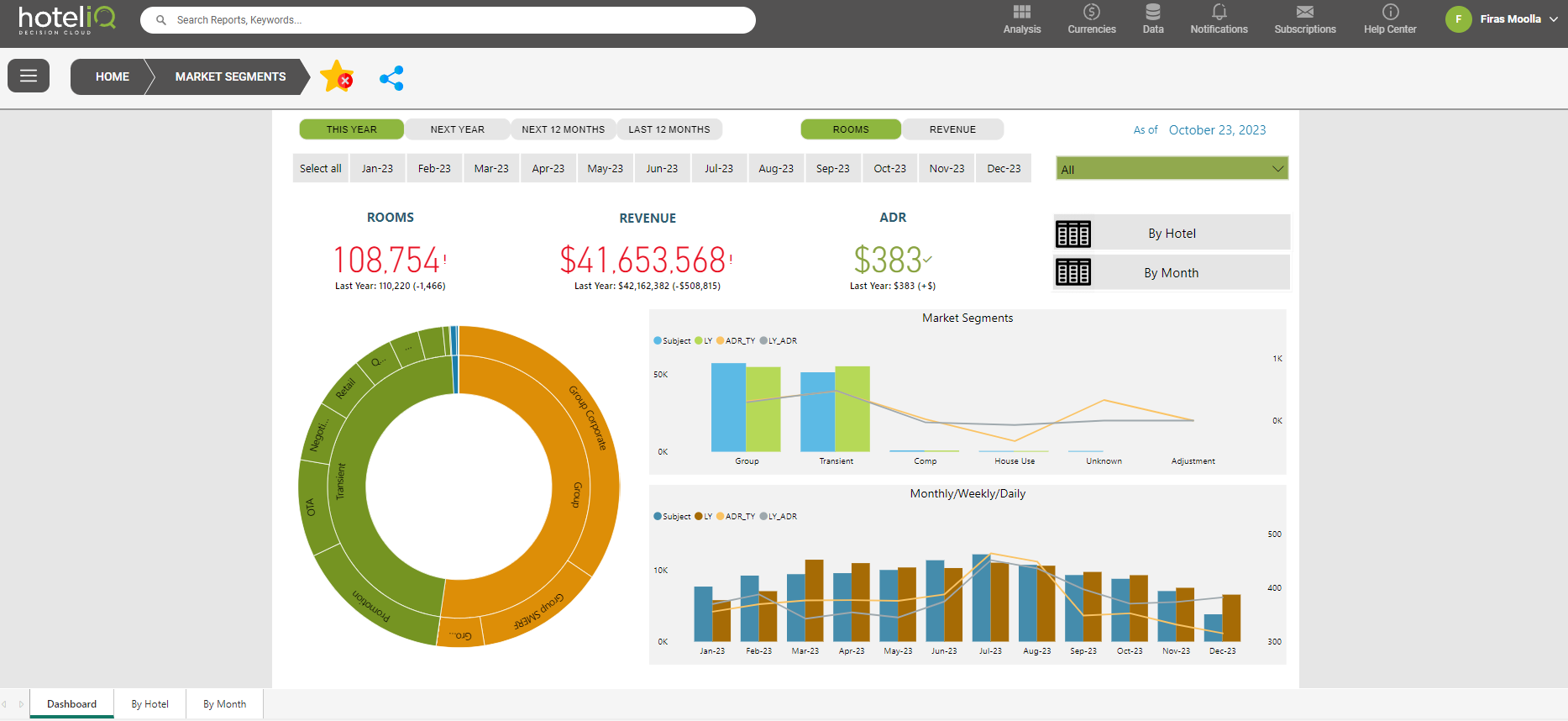Open the hamburger menu button

pyautogui.click(x=29, y=76)
